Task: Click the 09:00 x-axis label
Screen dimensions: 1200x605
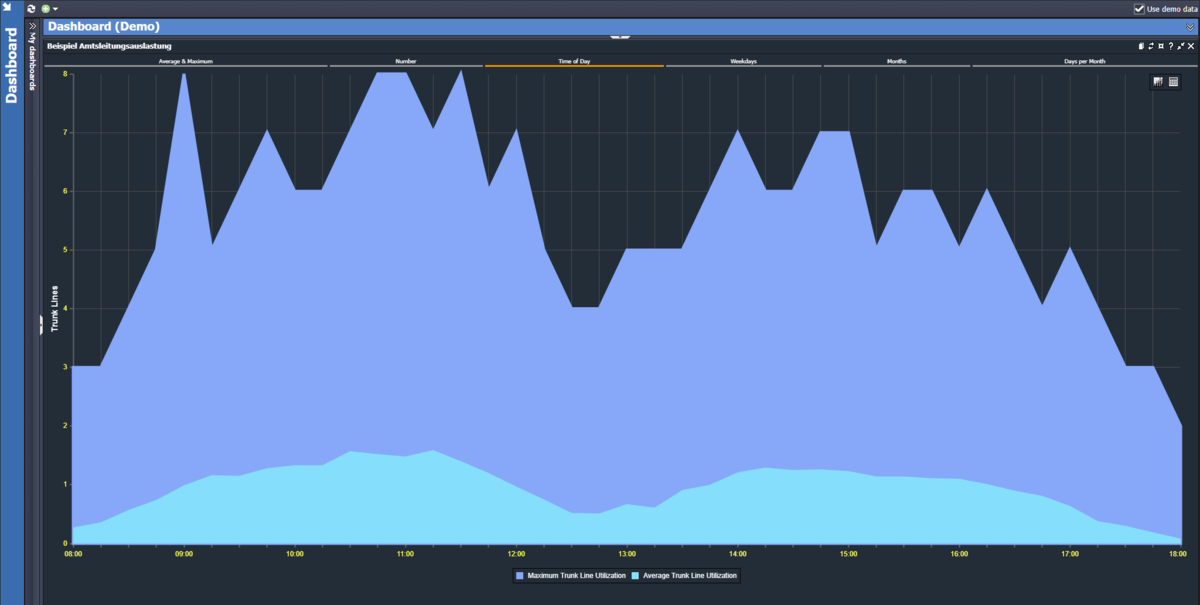Action: (184, 553)
